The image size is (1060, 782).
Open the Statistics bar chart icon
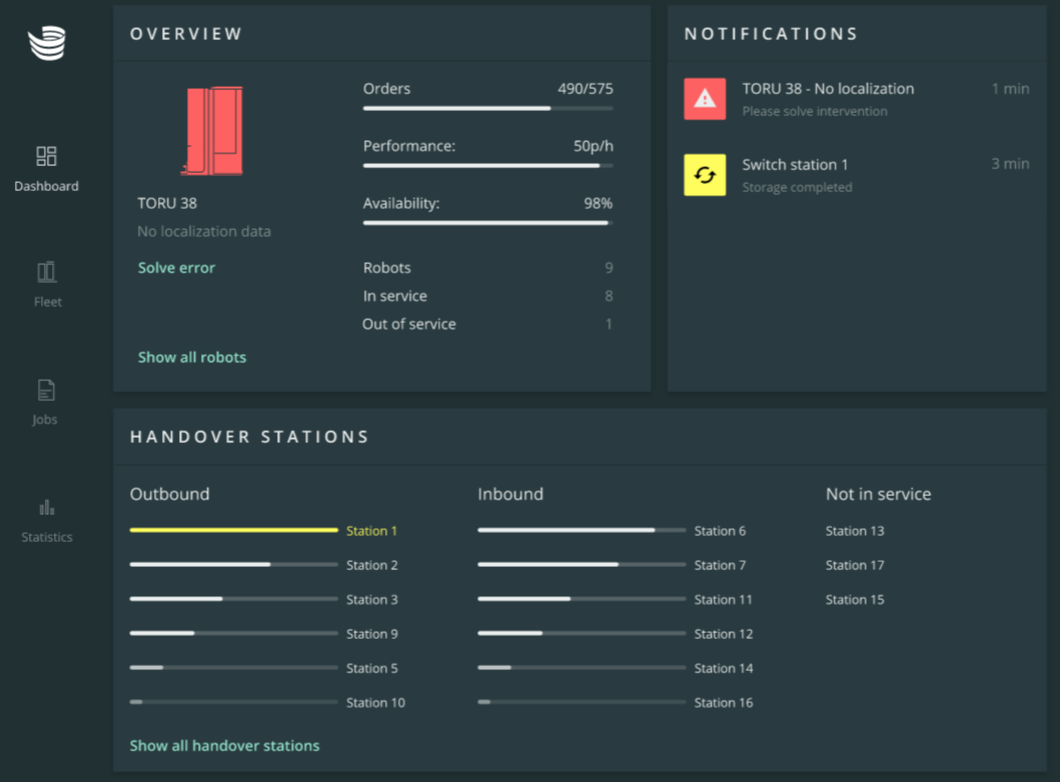pyautogui.click(x=46, y=507)
